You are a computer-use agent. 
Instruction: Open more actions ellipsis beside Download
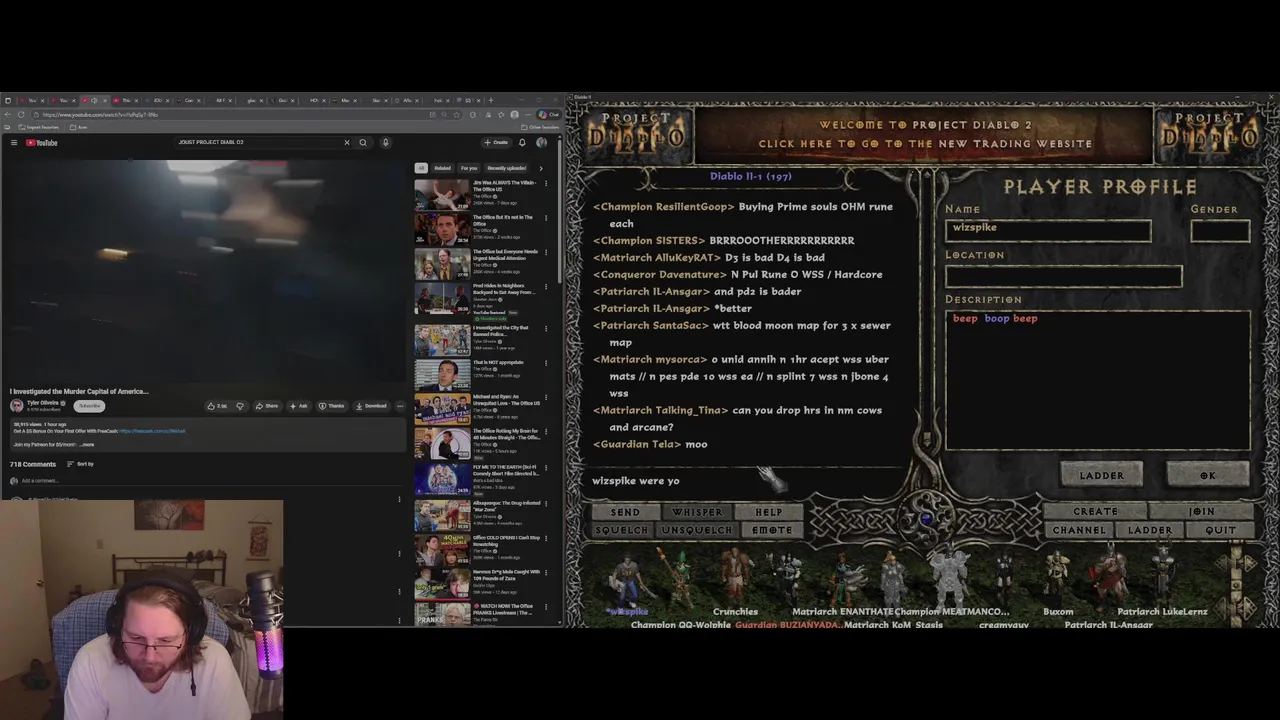pos(400,406)
